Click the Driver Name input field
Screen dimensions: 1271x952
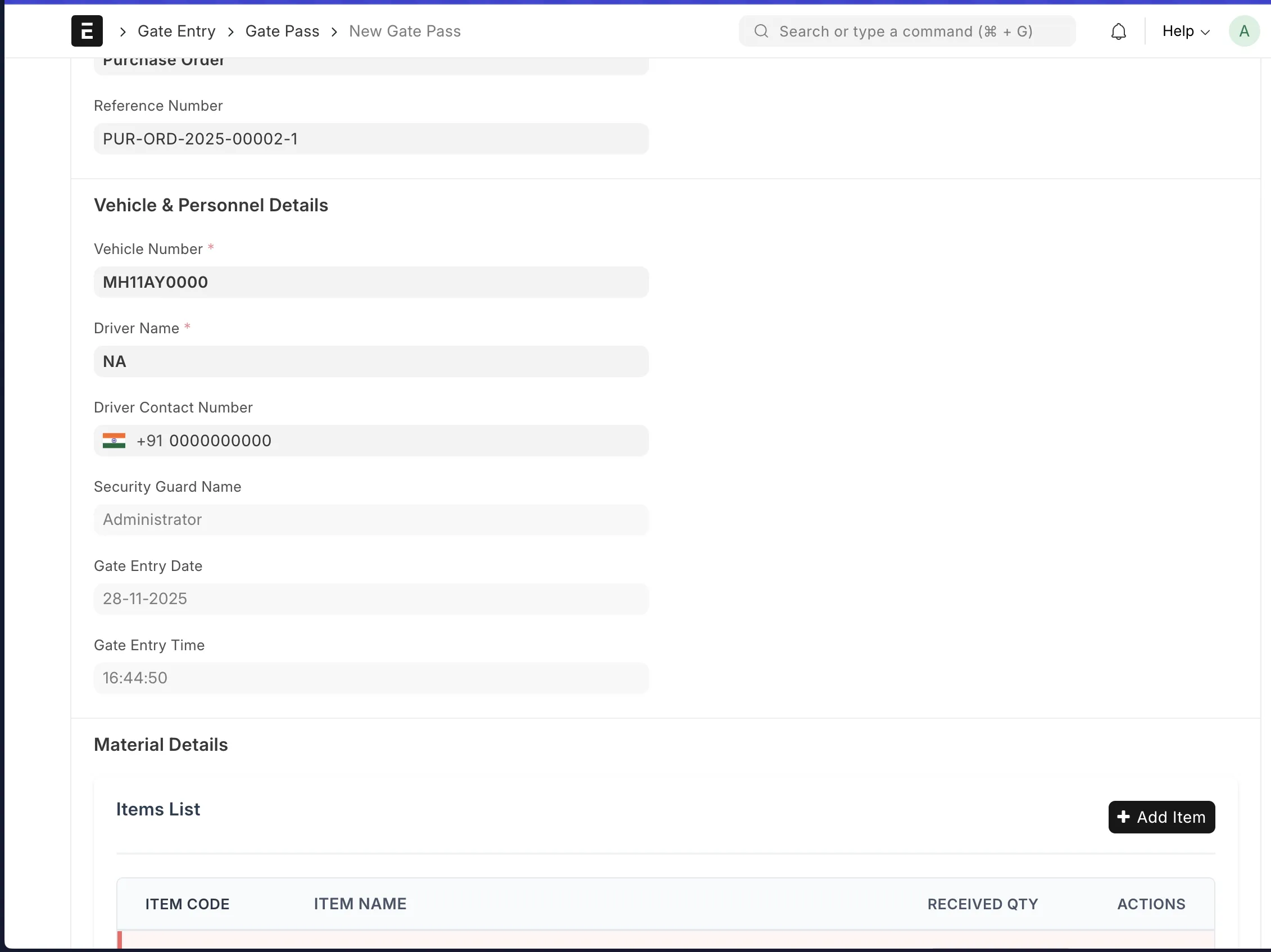click(371, 361)
